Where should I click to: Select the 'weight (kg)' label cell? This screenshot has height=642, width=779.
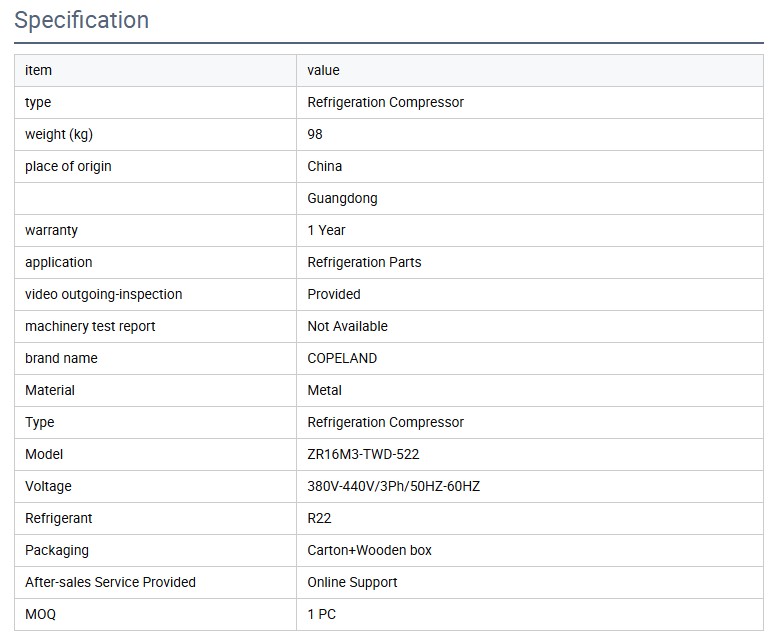pyautogui.click(x=59, y=134)
